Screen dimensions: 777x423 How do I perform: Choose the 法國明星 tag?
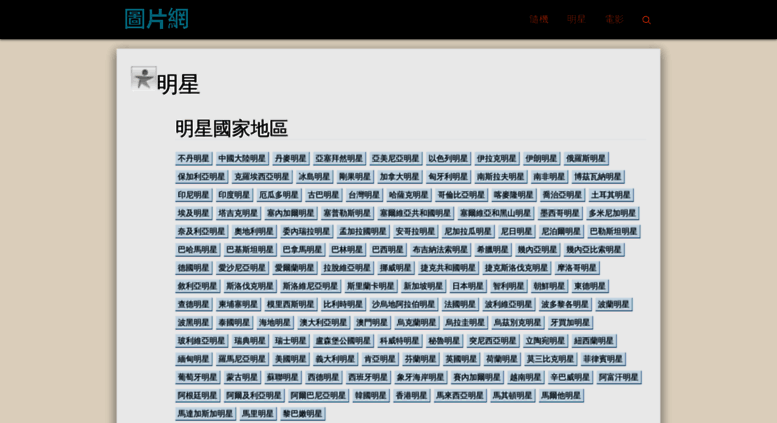(460, 305)
